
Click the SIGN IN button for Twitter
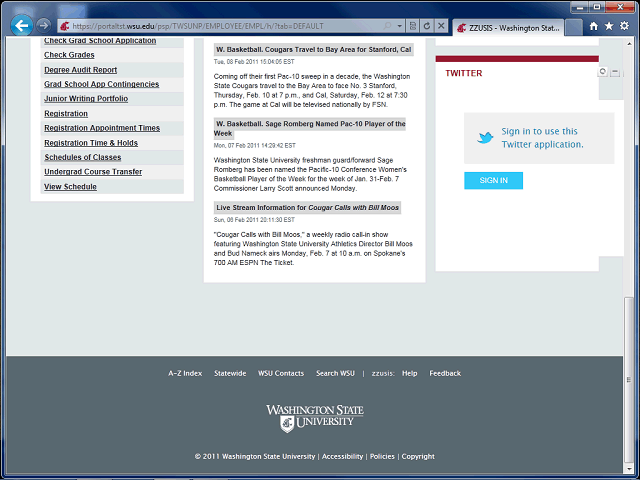[493, 180]
